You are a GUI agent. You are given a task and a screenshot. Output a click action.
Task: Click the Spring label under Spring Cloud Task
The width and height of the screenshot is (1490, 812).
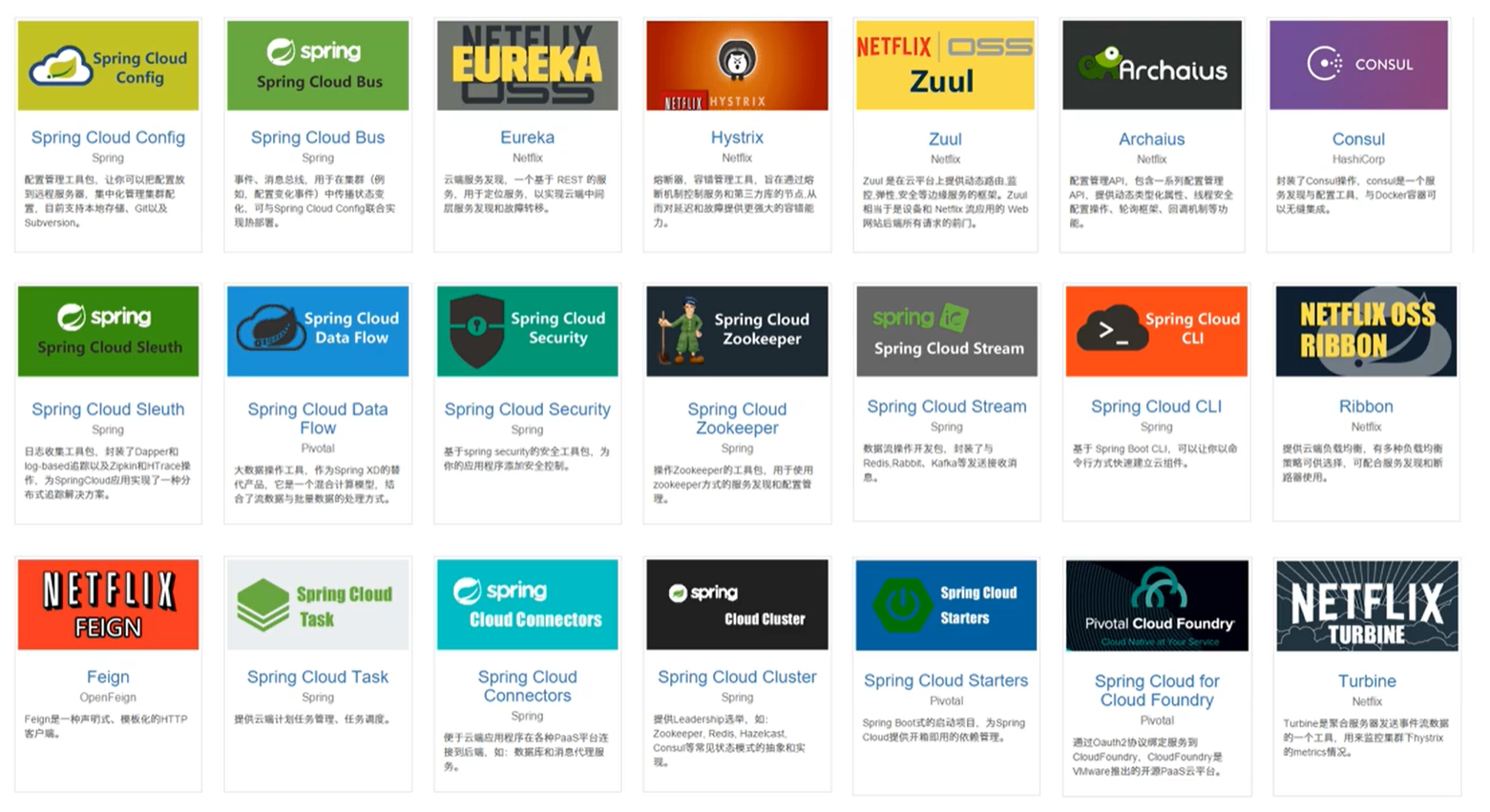pos(318,697)
